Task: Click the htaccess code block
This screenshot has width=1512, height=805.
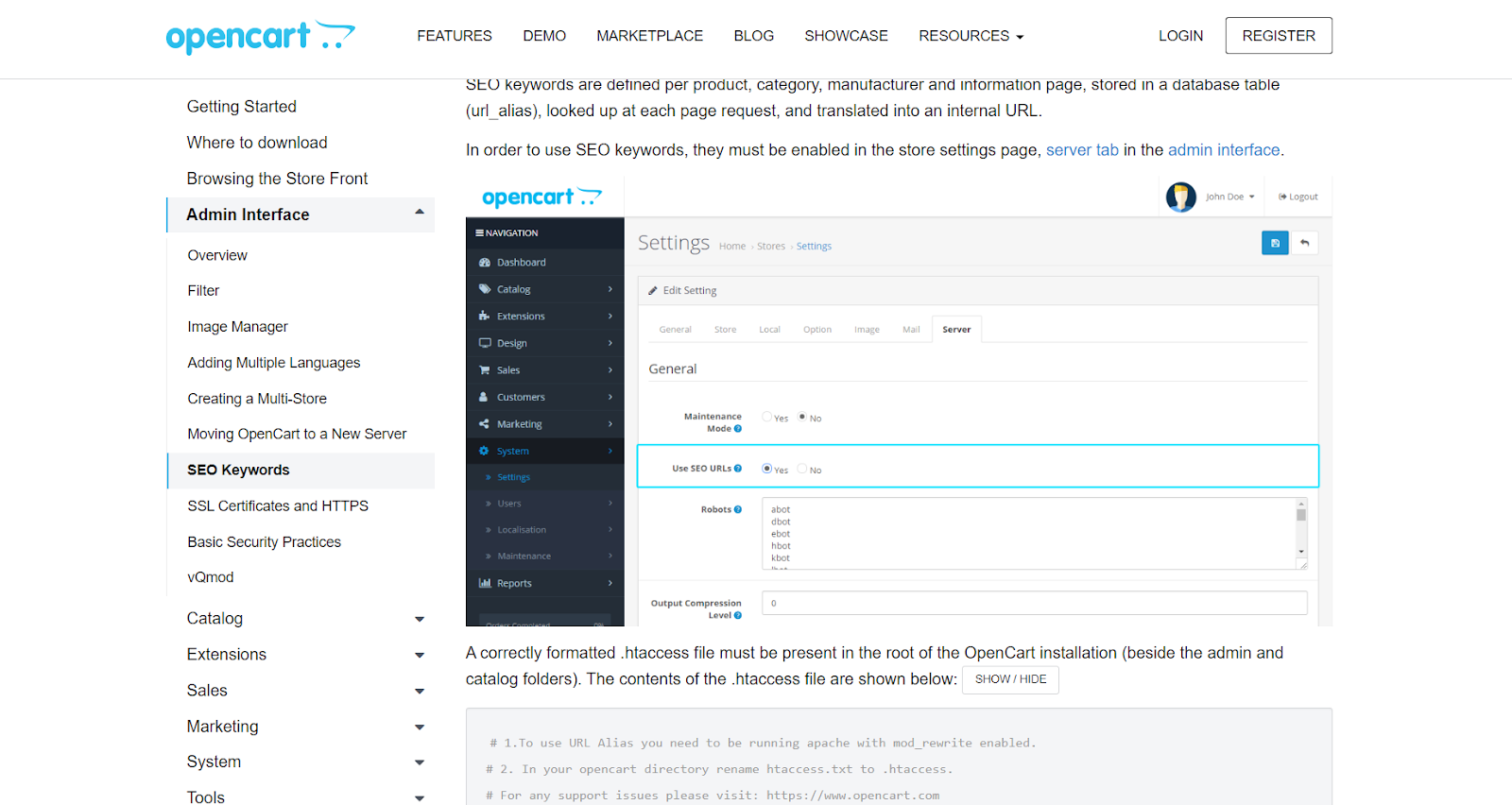Action: [x=899, y=757]
